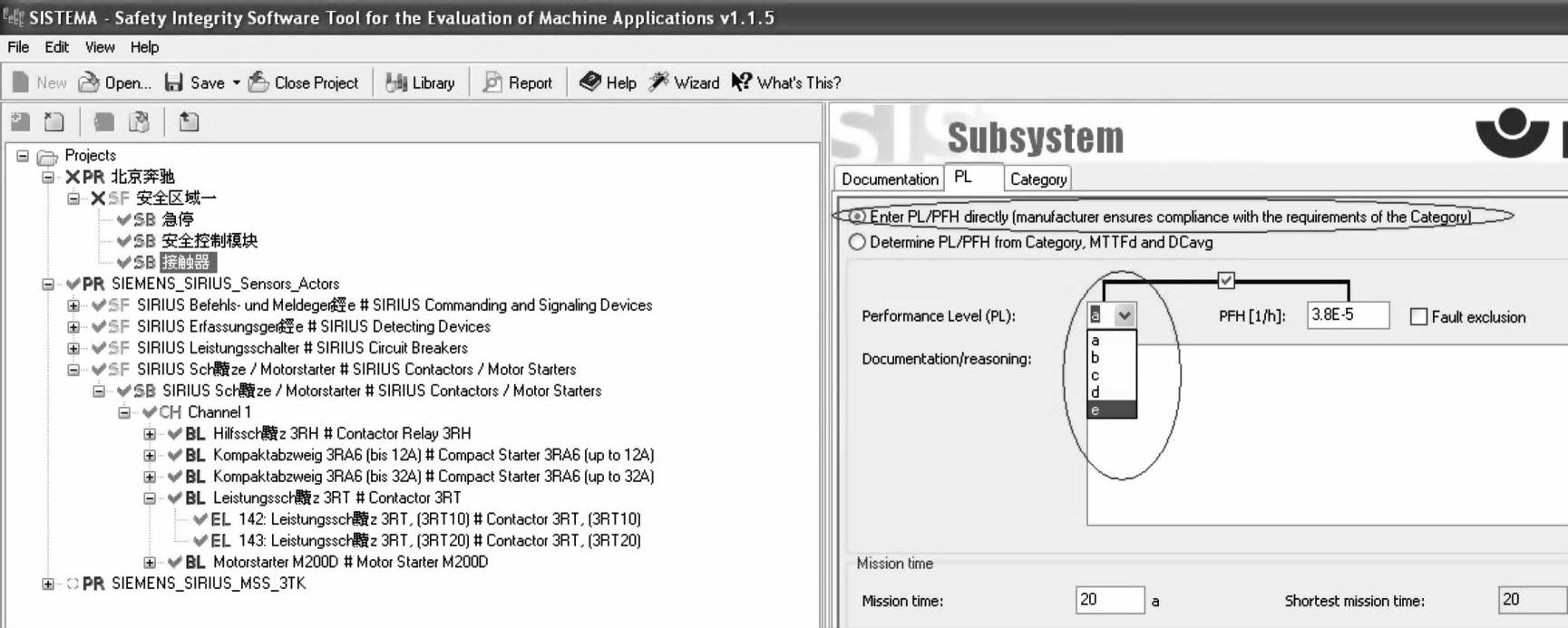Click the paste icon above the project tree
This screenshot has width=1568, height=628.
pos(139,121)
